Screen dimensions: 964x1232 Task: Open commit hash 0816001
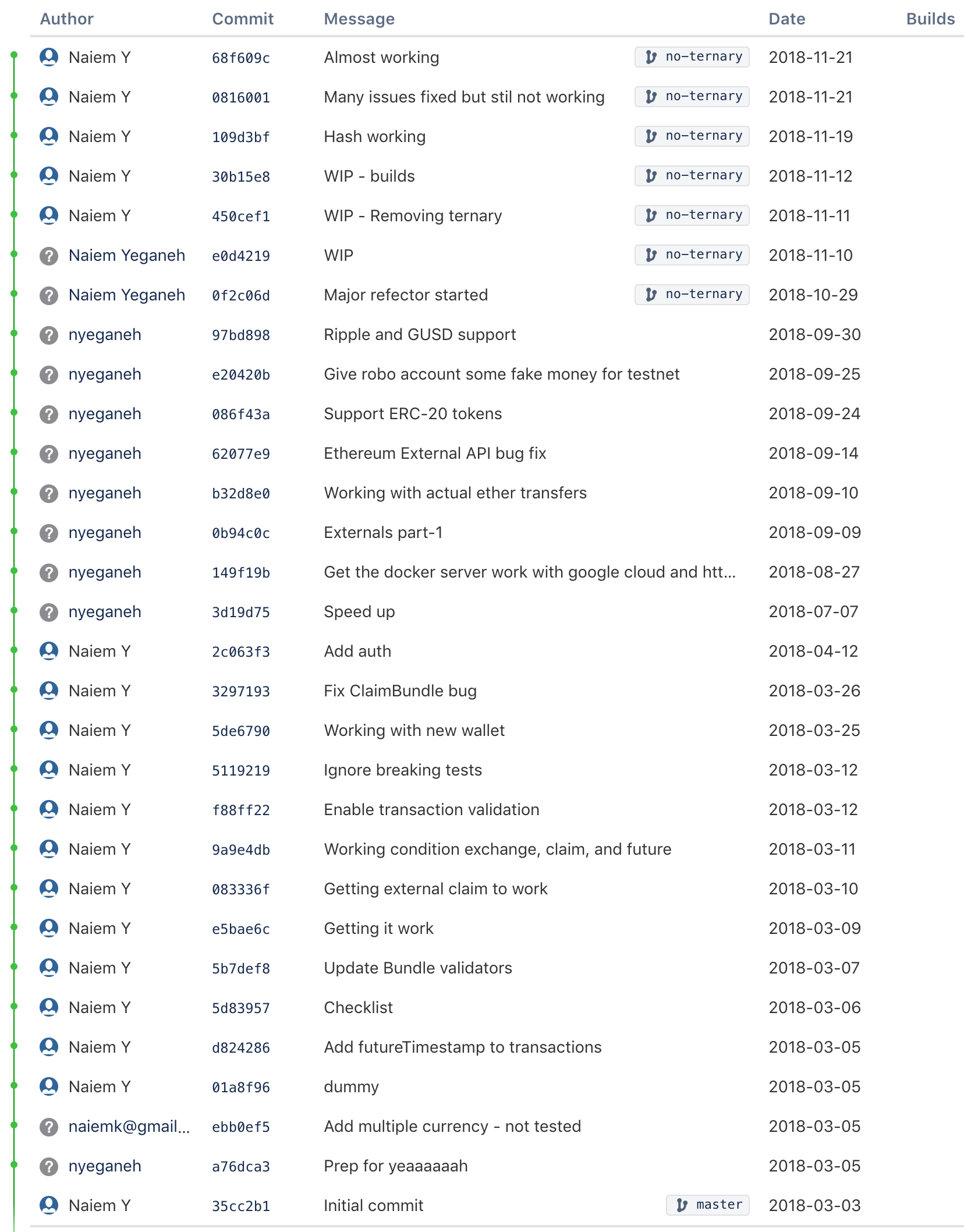(x=240, y=97)
